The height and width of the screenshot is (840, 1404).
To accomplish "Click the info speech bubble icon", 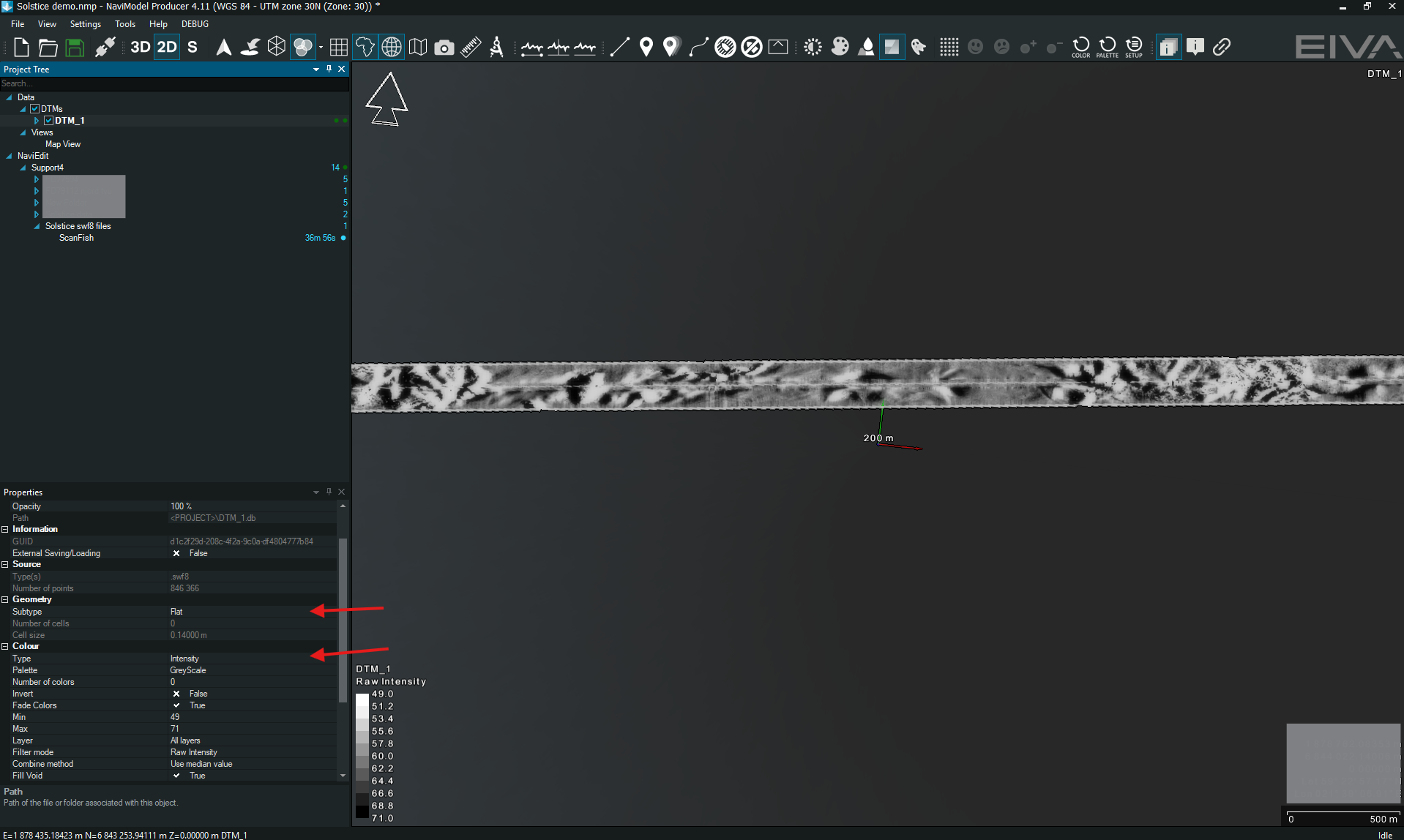I will pos(1195,48).
